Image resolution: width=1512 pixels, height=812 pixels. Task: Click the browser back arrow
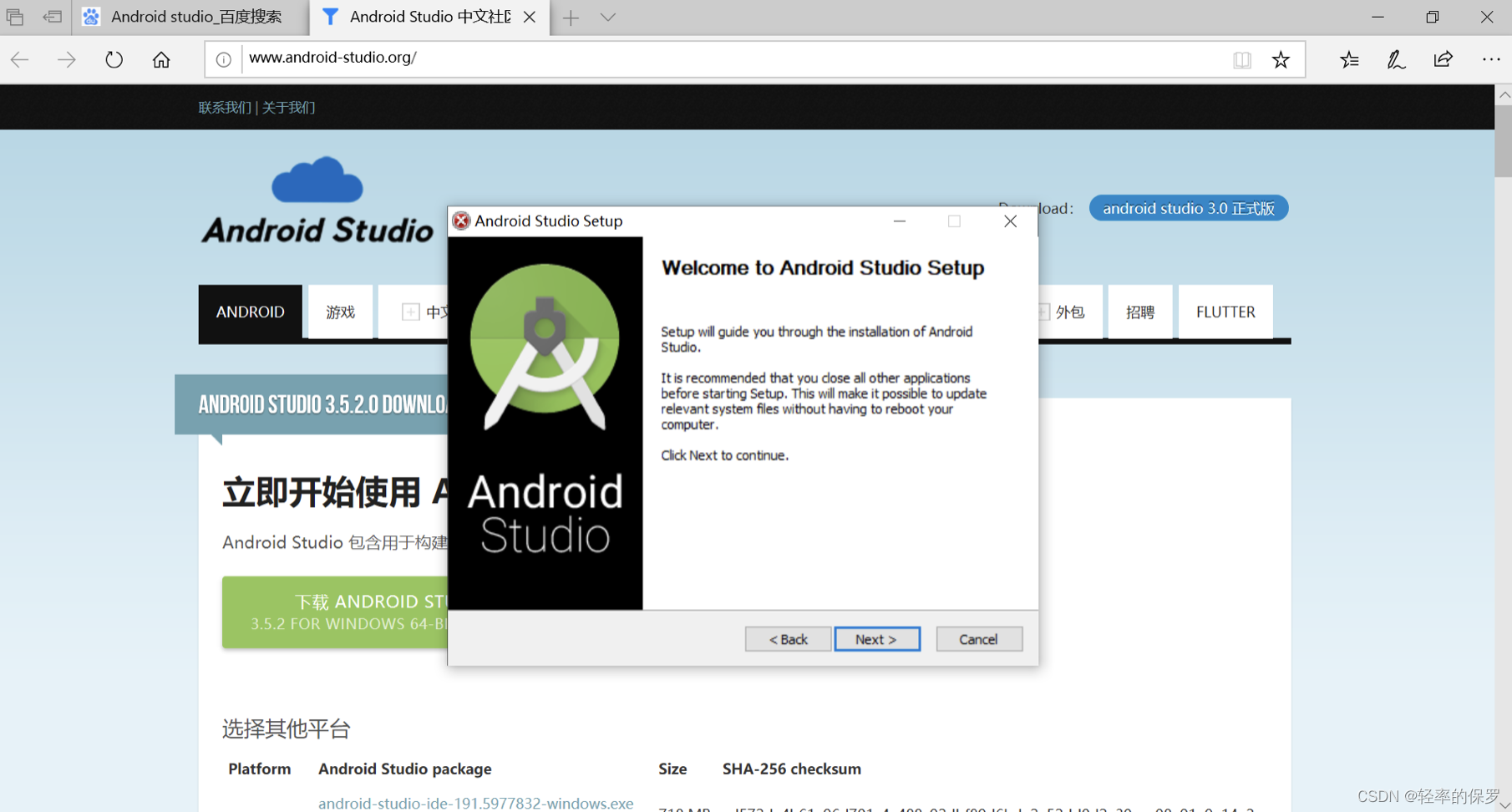pos(20,59)
